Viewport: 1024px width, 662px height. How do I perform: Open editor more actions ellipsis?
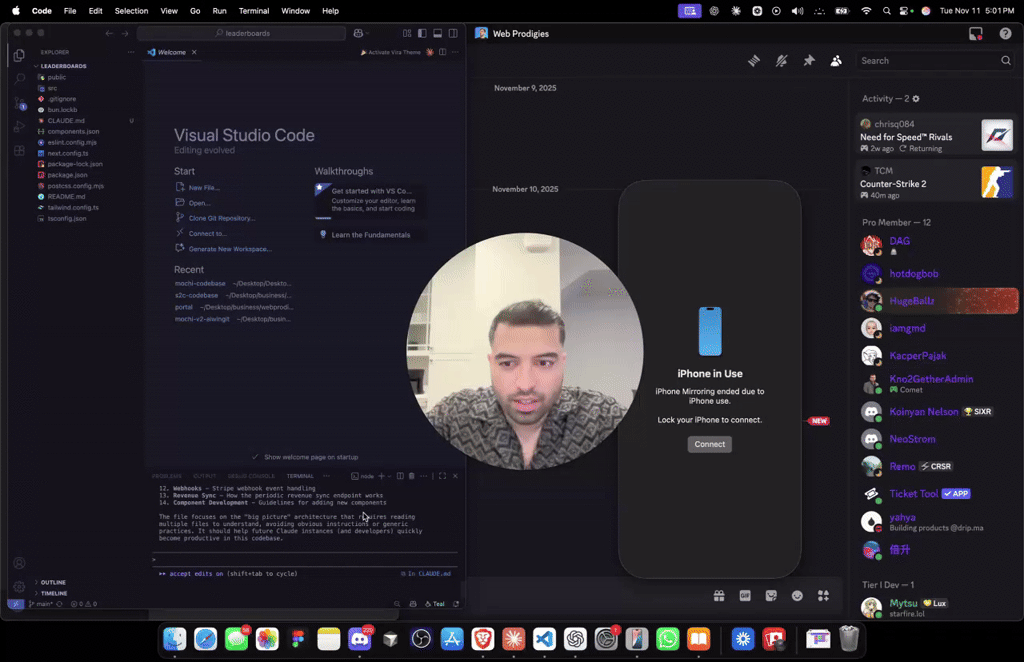point(455,52)
